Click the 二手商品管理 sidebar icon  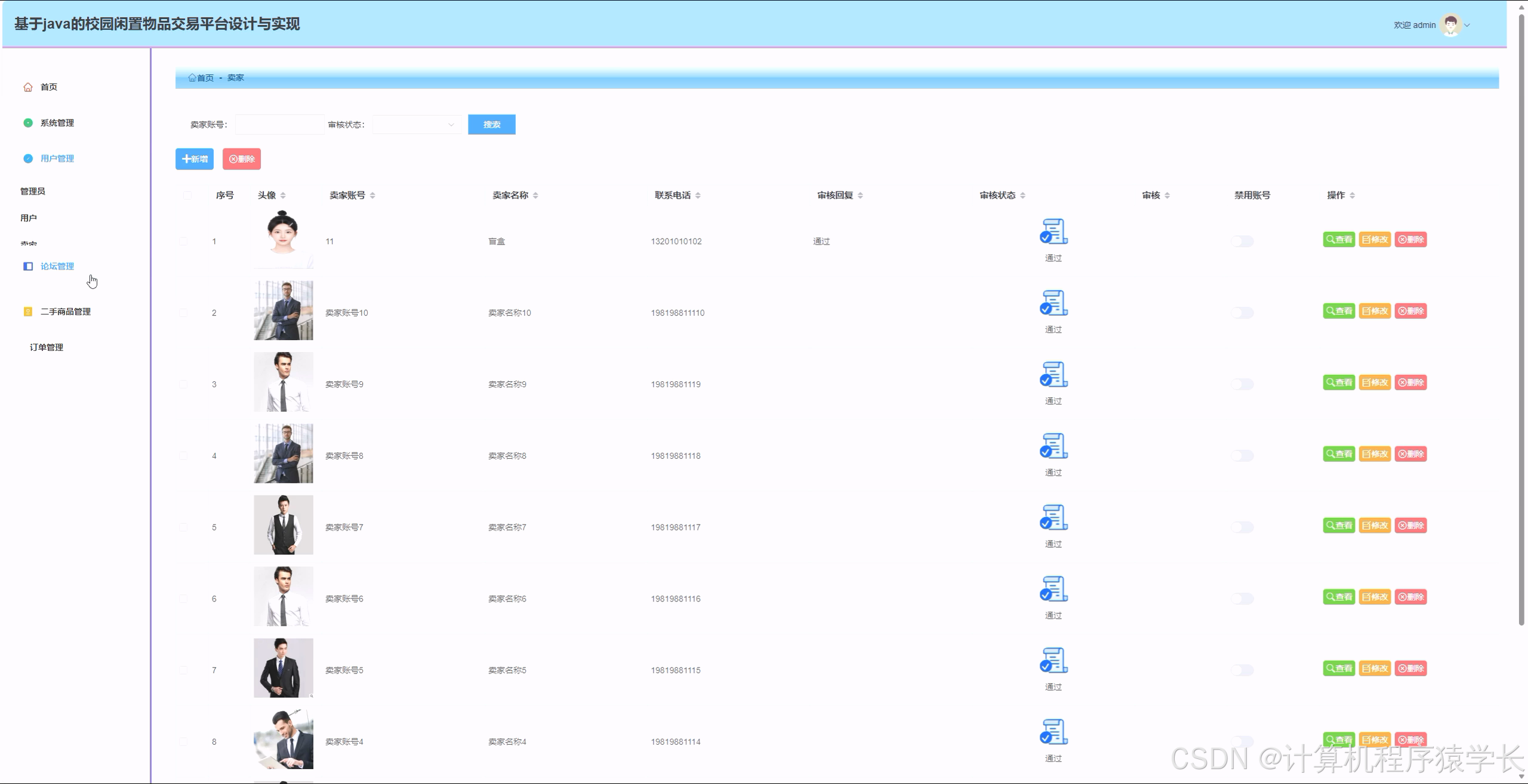pyautogui.click(x=28, y=311)
